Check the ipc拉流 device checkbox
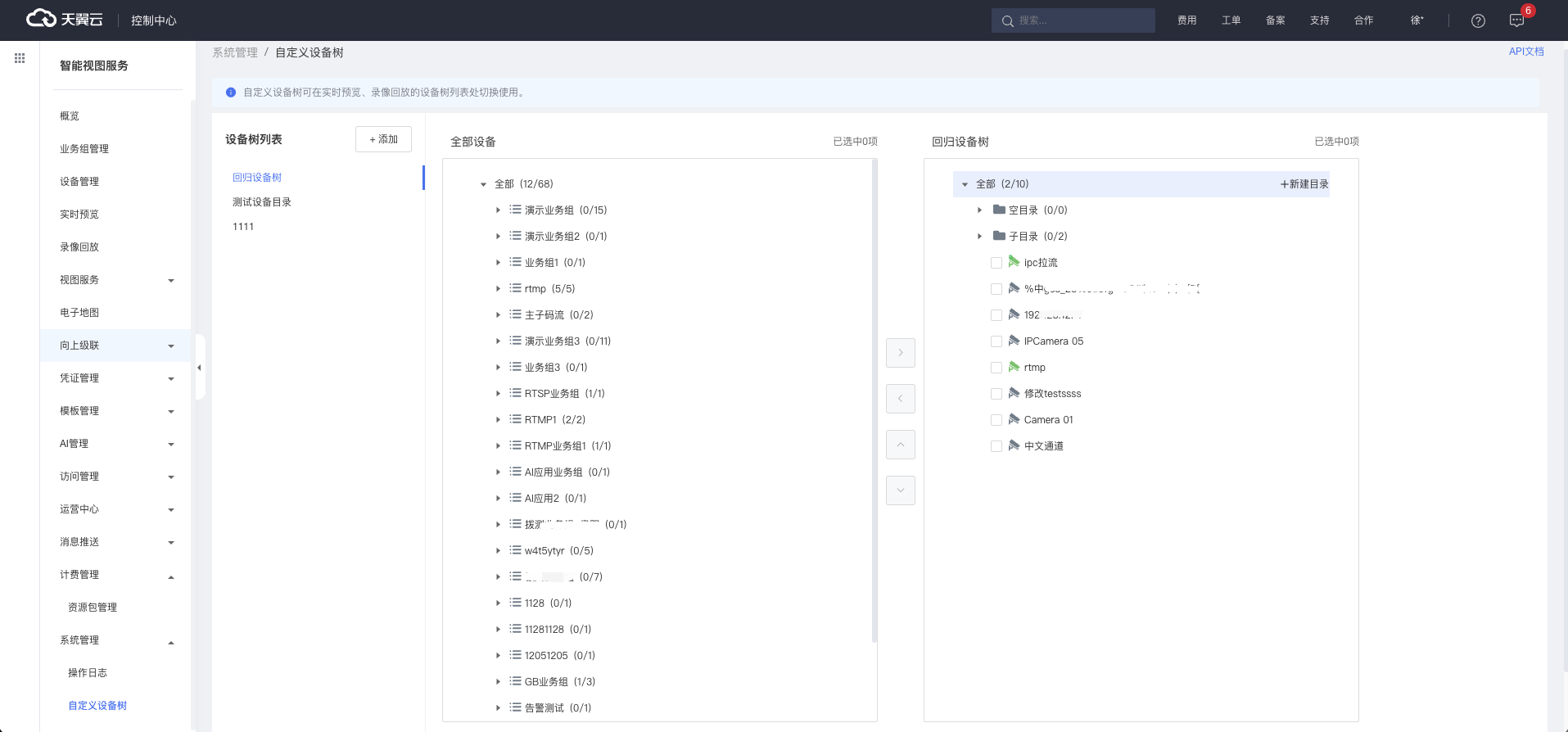 click(996, 263)
